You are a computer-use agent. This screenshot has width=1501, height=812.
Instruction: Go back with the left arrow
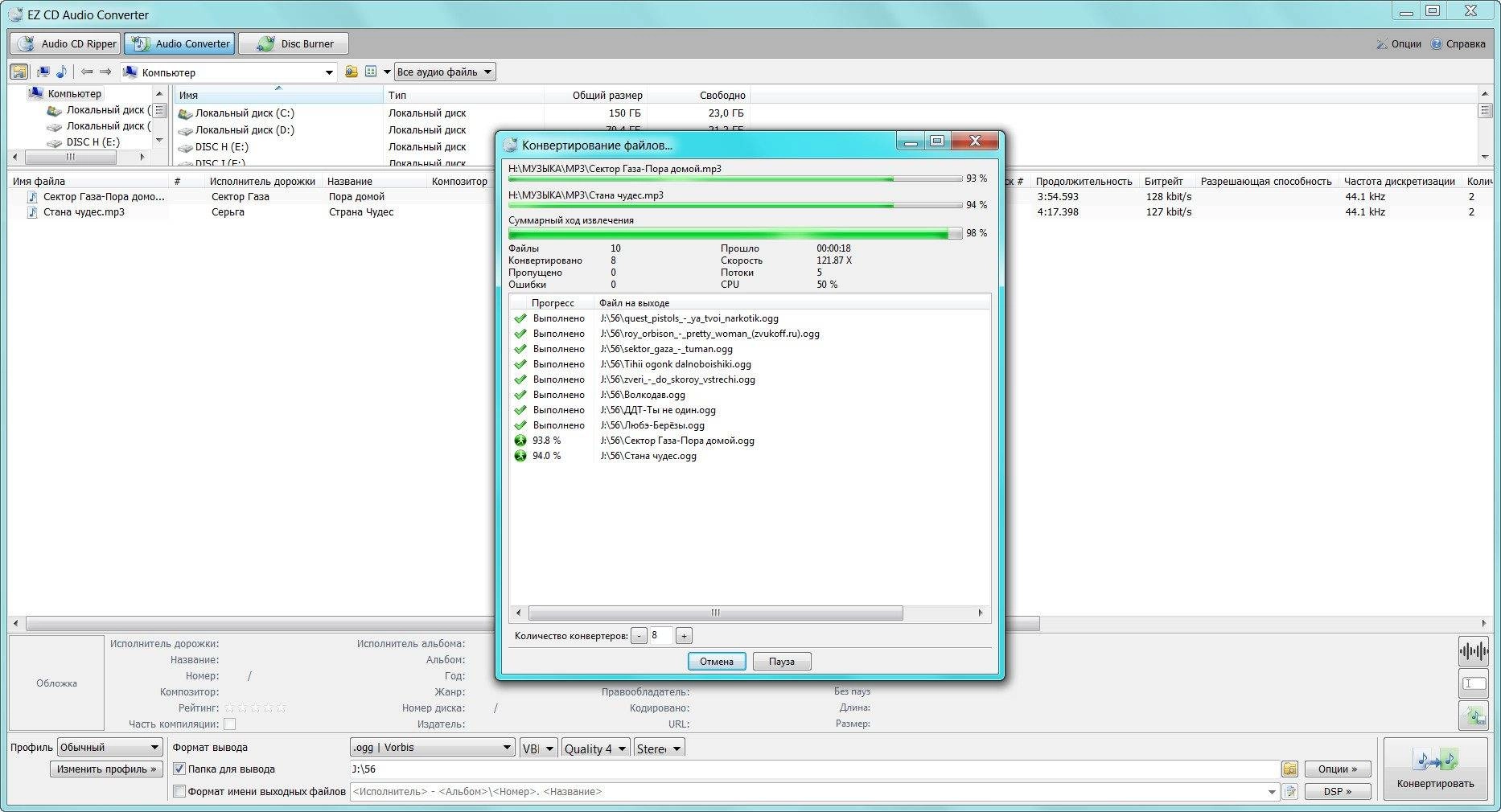point(87,72)
